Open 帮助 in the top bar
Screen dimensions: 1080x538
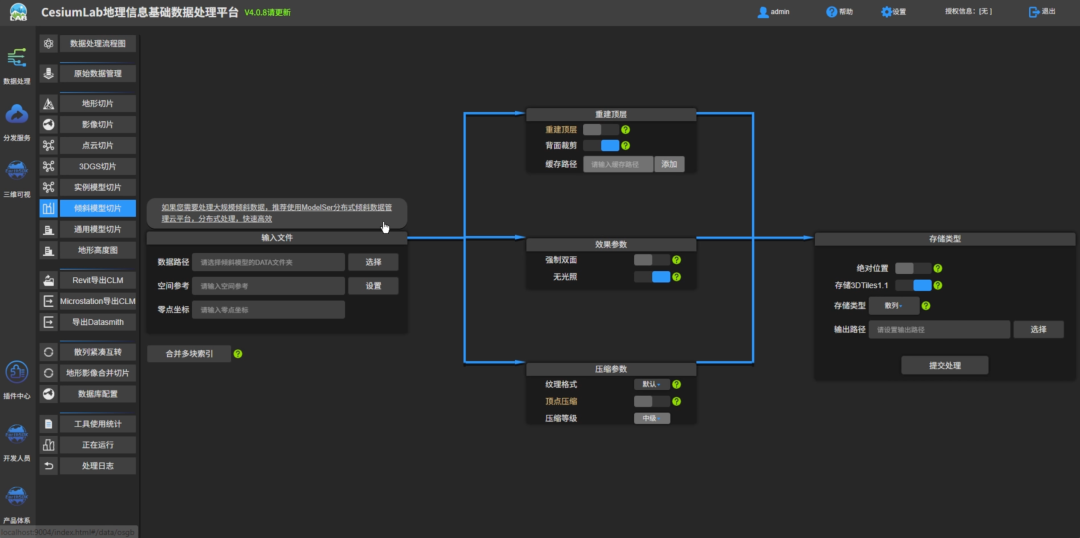click(840, 12)
